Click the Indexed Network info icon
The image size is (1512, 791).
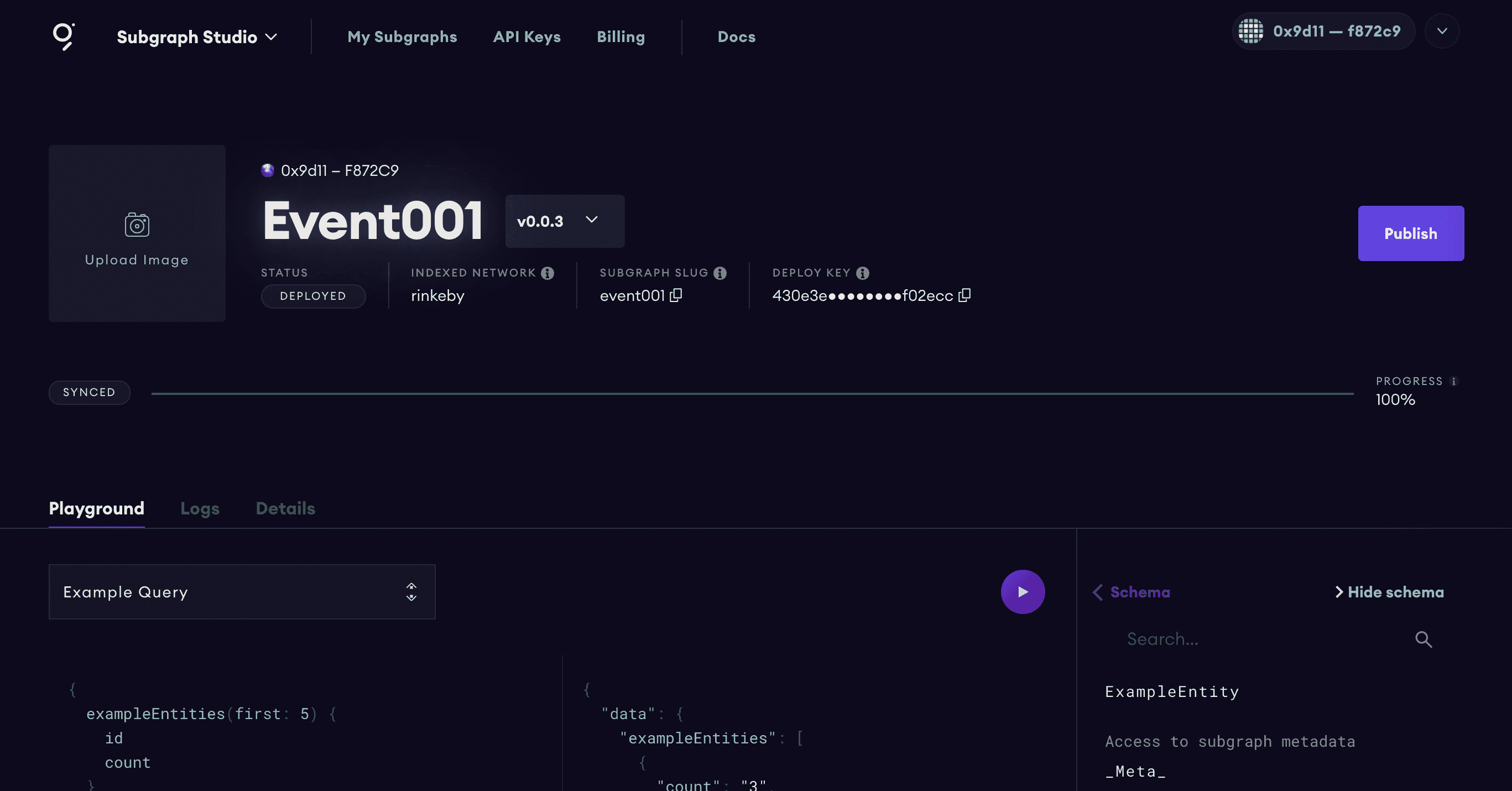(x=547, y=273)
